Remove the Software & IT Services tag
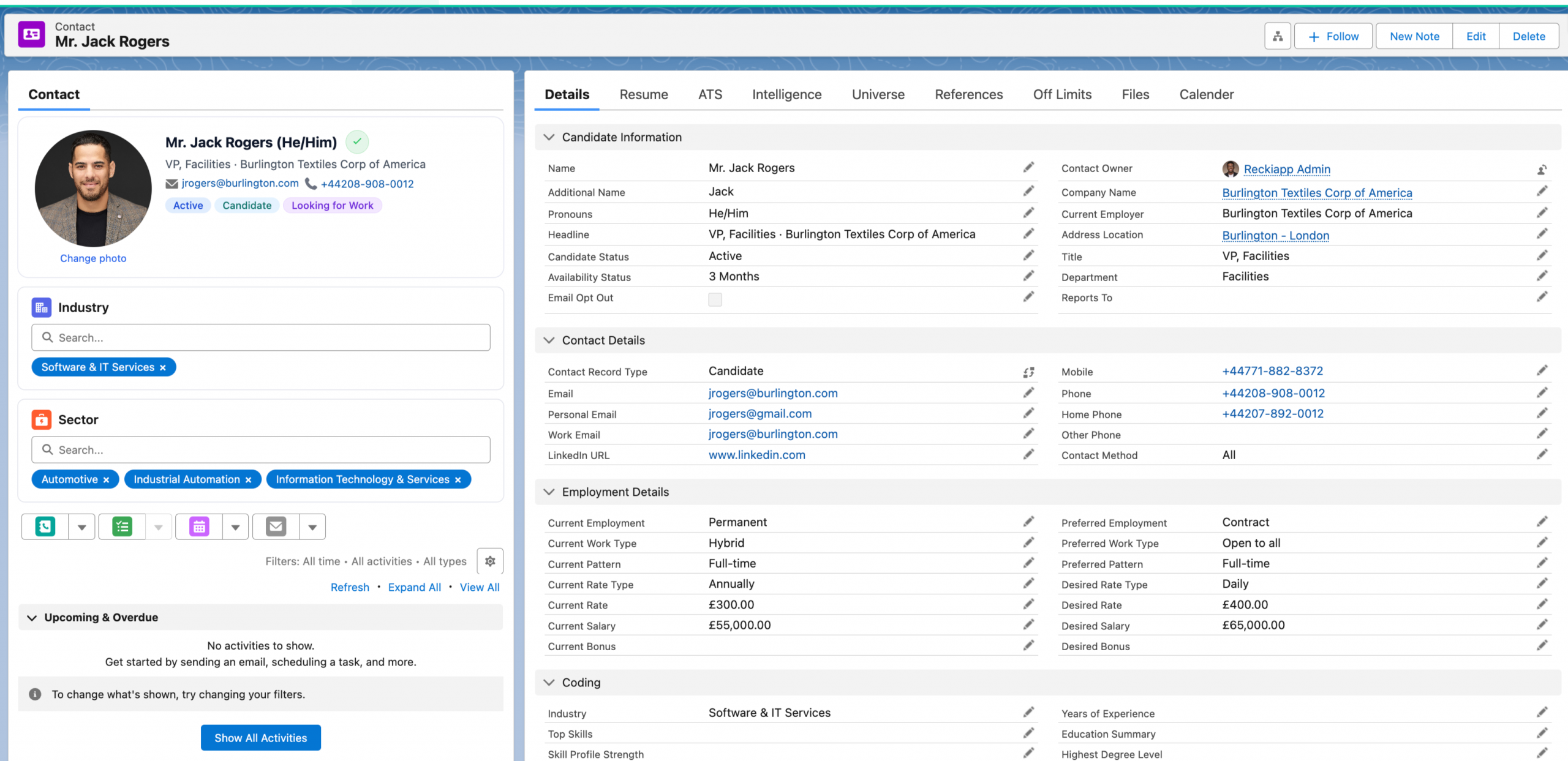Screen dimensions: 1568x761 [x=163, y=368]
